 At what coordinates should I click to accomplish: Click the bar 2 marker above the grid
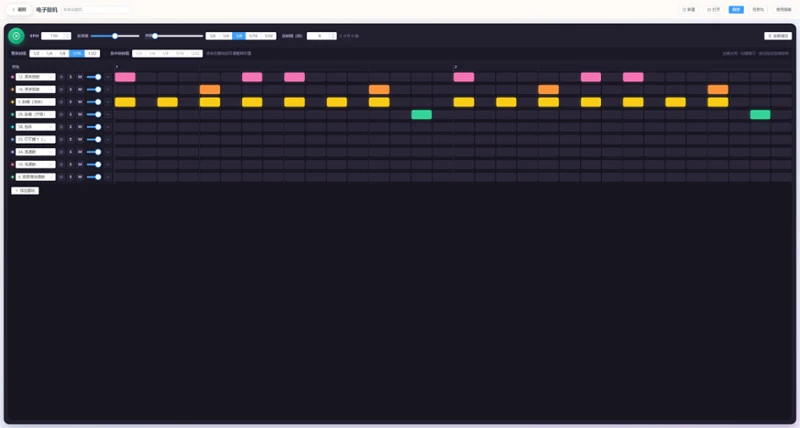[456, 67]
